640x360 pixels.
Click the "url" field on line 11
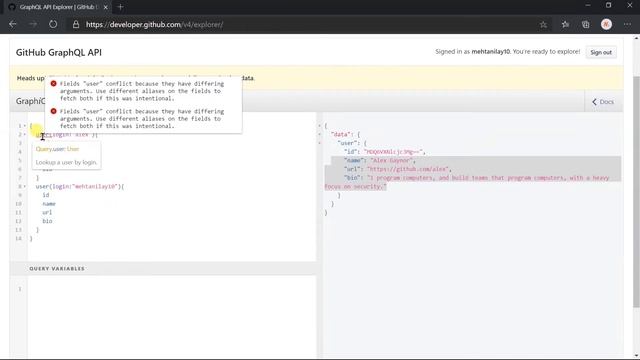[47, 212]
